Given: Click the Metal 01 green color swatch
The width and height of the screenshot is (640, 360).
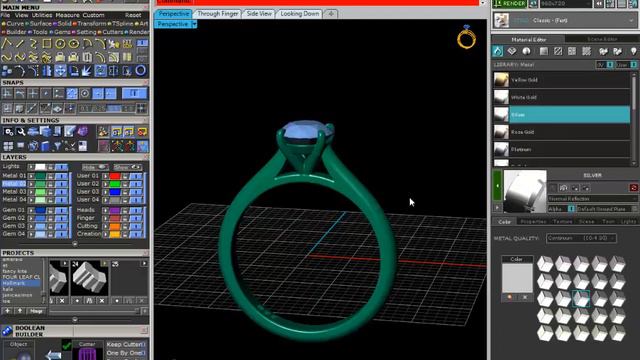Looking at the screenshot, I should pos(40,176).
